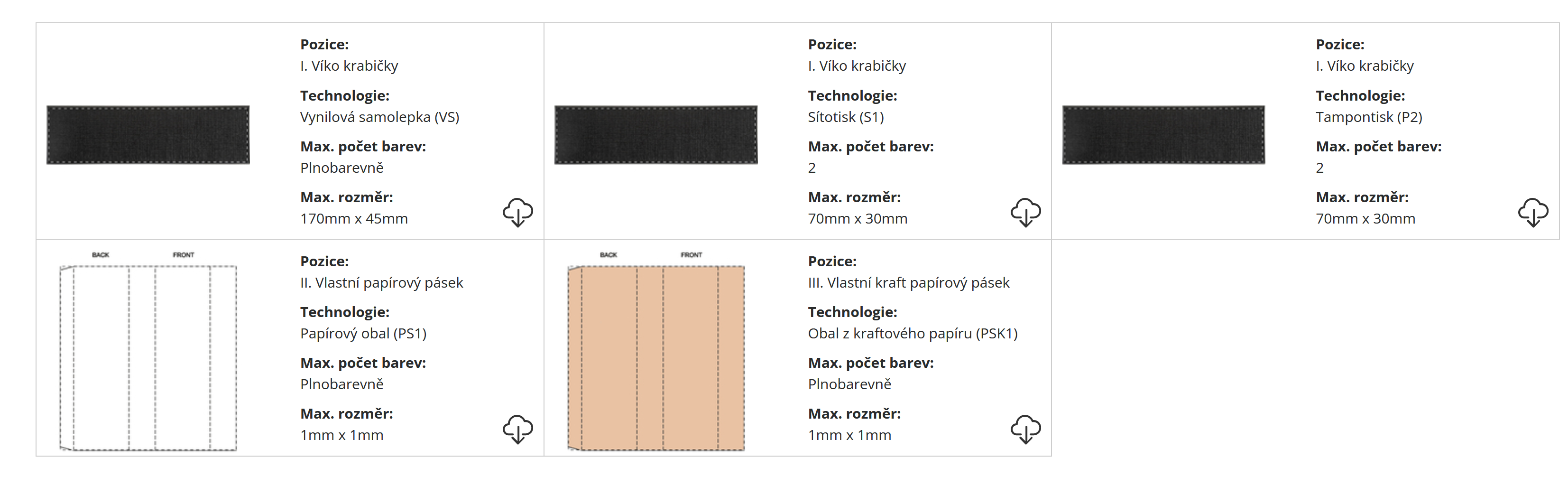This screenshot has height=477, width=1568.
Task: Download template for Vynilová samolepka (VS)
Action: pyautogui.click(x=517, y=213)
